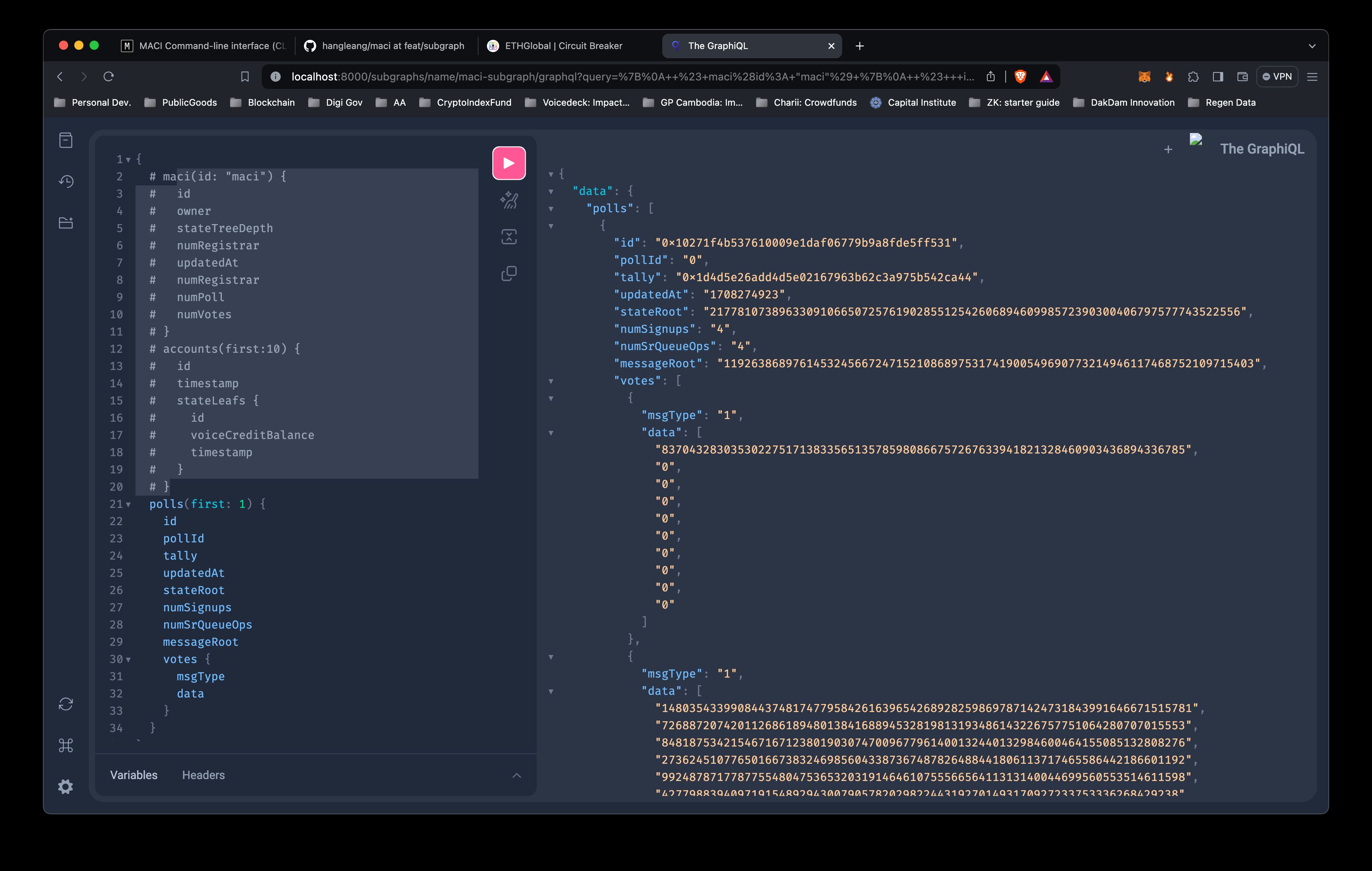Open the keyboard shortcuts command icon

pos(66,746)
